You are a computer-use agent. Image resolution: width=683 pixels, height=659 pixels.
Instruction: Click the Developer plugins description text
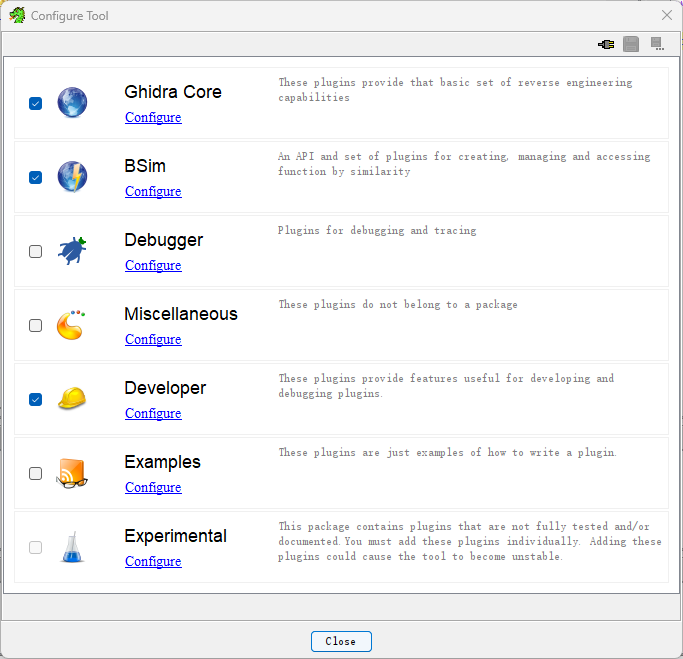click(x=446, y=386)
